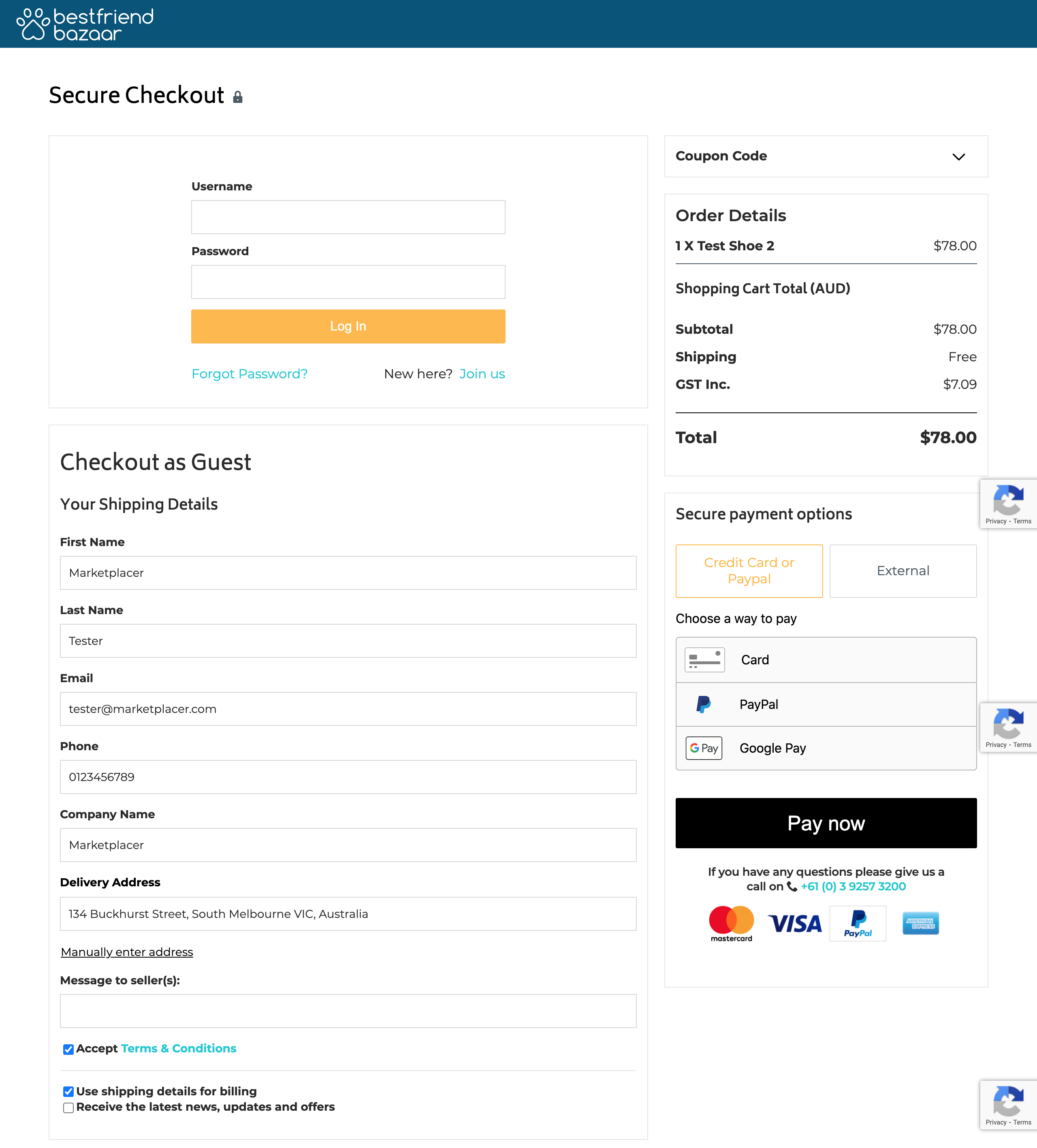Click the Log In button

(x=348, y=326)
